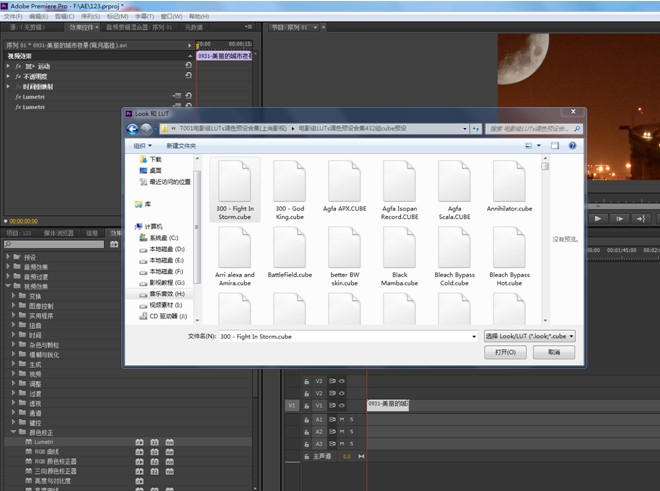Click accelerated badge on RGB 曲线 row
The width and height of the screenshot is (660, 491).
[139, 451]
